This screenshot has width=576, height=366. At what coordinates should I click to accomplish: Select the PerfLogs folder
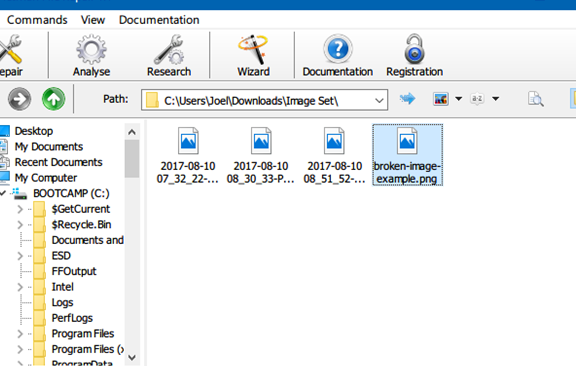[x=72, y=318]
